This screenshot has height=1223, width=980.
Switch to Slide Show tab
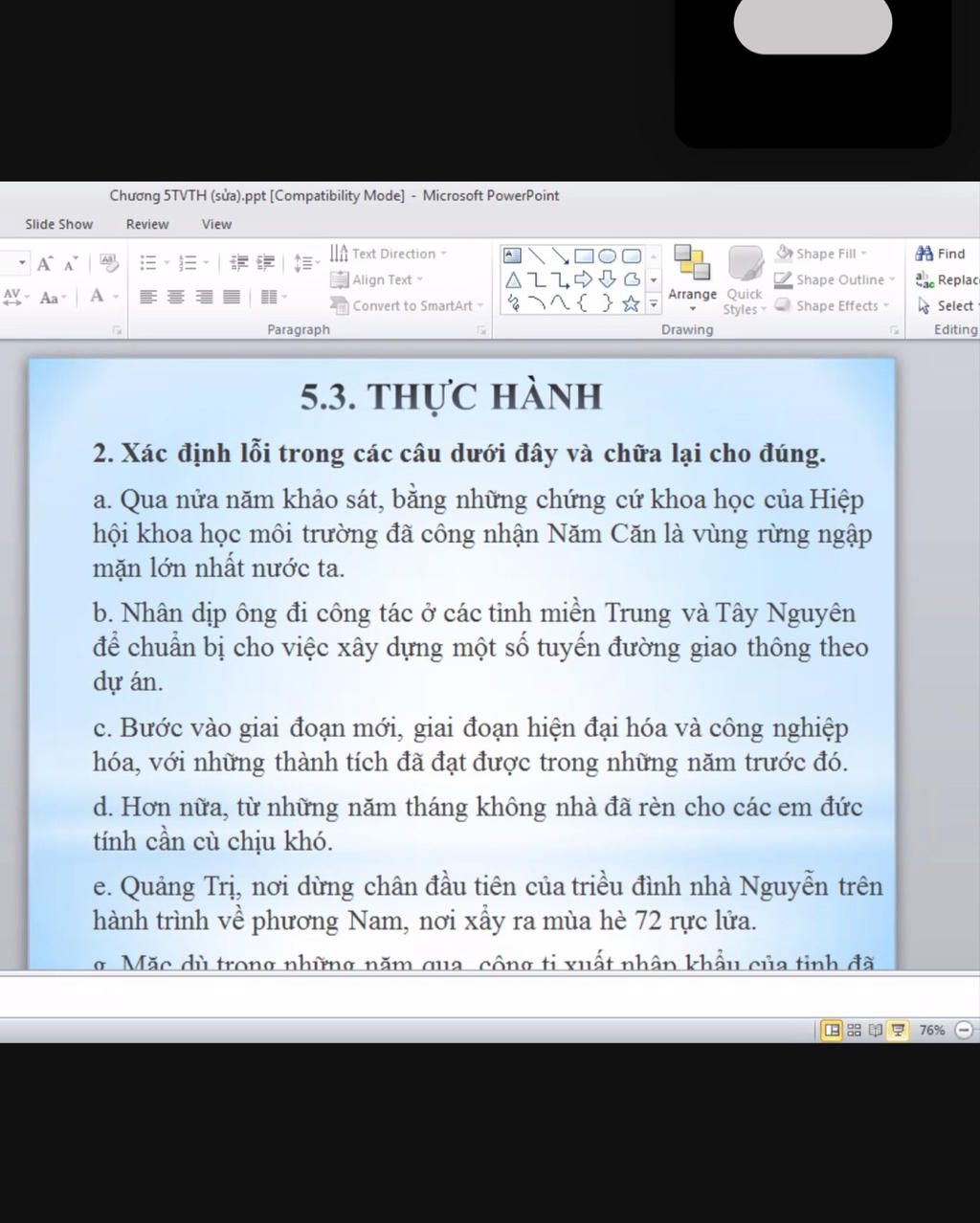pyautogui.click(x=59, y=224)
